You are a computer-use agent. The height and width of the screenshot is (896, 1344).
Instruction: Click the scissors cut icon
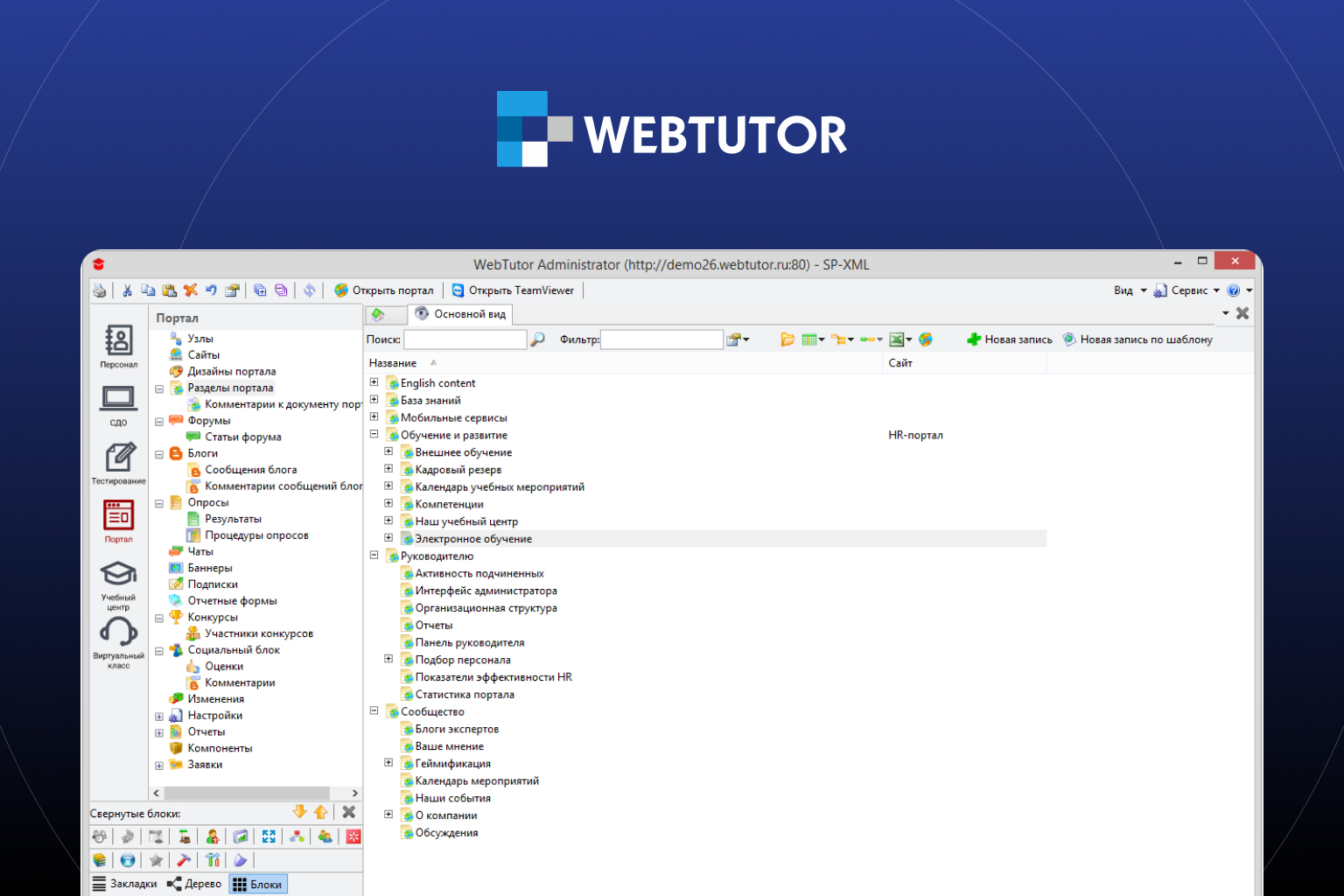tap(128, 290)
